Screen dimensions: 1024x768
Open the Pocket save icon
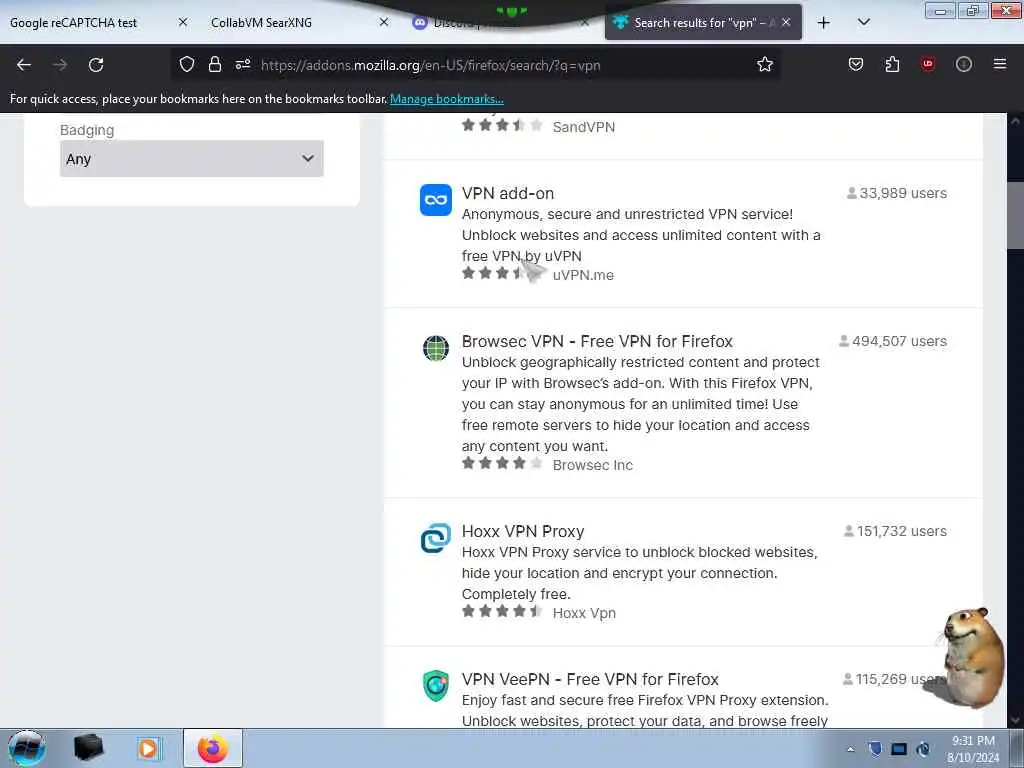tap(856, 64)
